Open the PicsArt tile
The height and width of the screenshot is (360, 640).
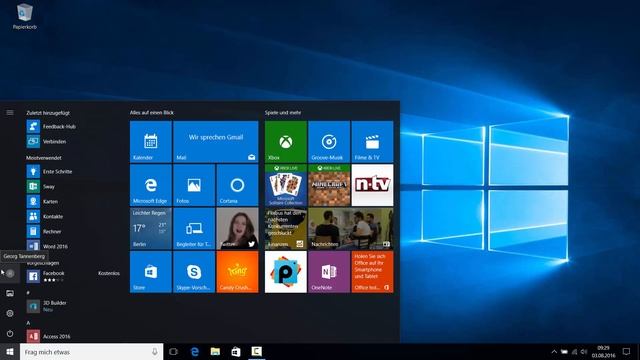(286, 272)
